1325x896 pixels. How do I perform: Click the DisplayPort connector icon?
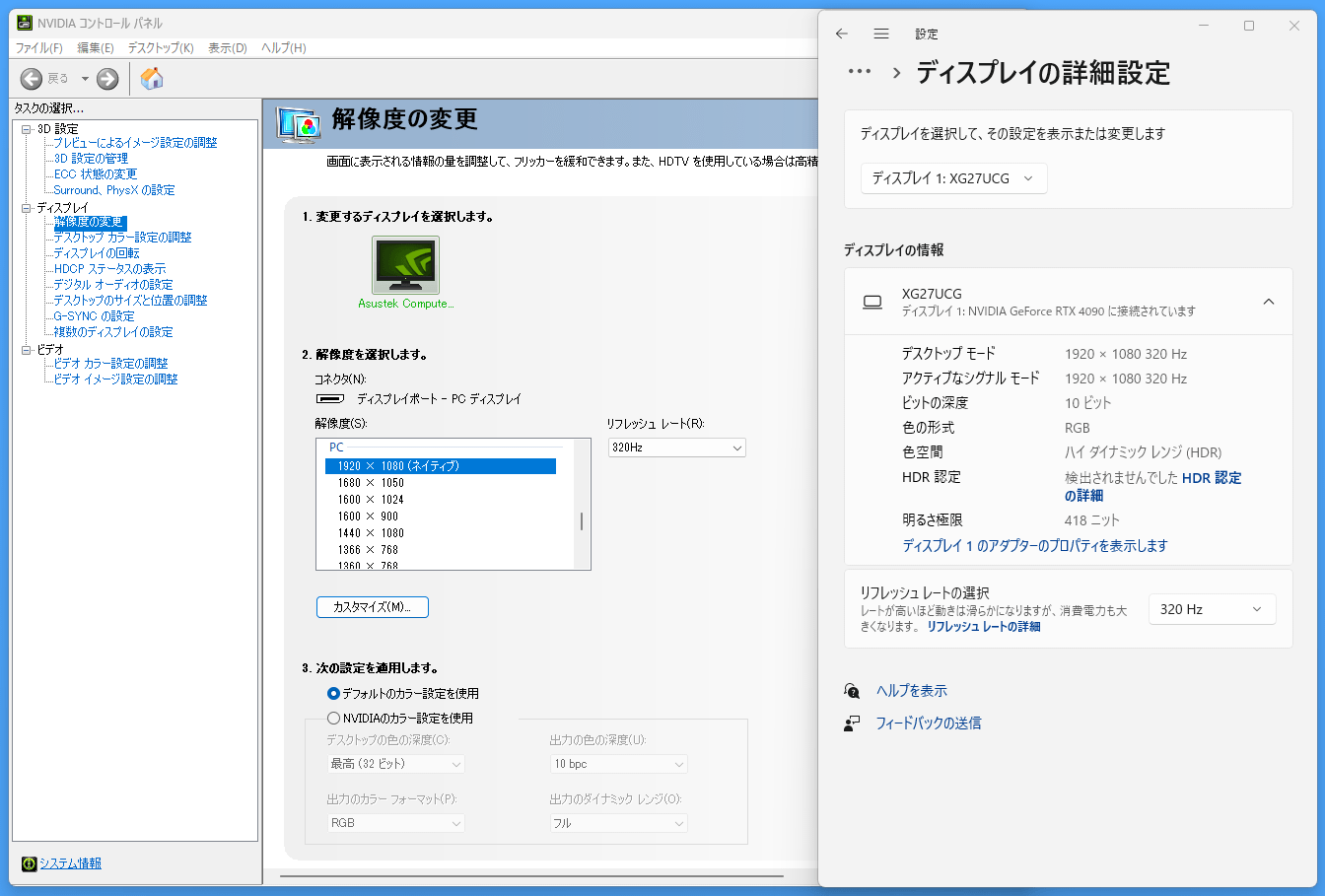[330, 399]
